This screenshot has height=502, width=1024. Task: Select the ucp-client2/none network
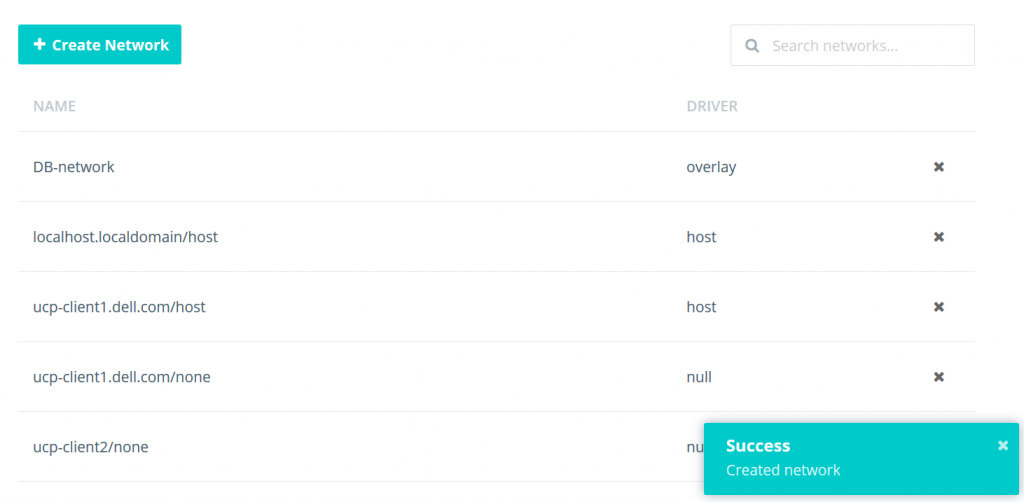90,447
